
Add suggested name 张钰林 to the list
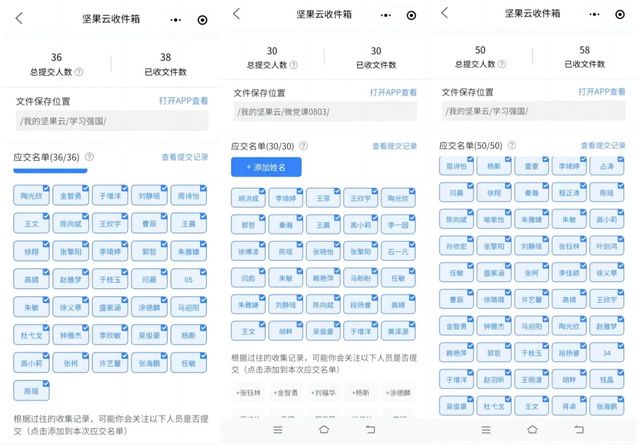pyautogui.click(x=249, y=393)
